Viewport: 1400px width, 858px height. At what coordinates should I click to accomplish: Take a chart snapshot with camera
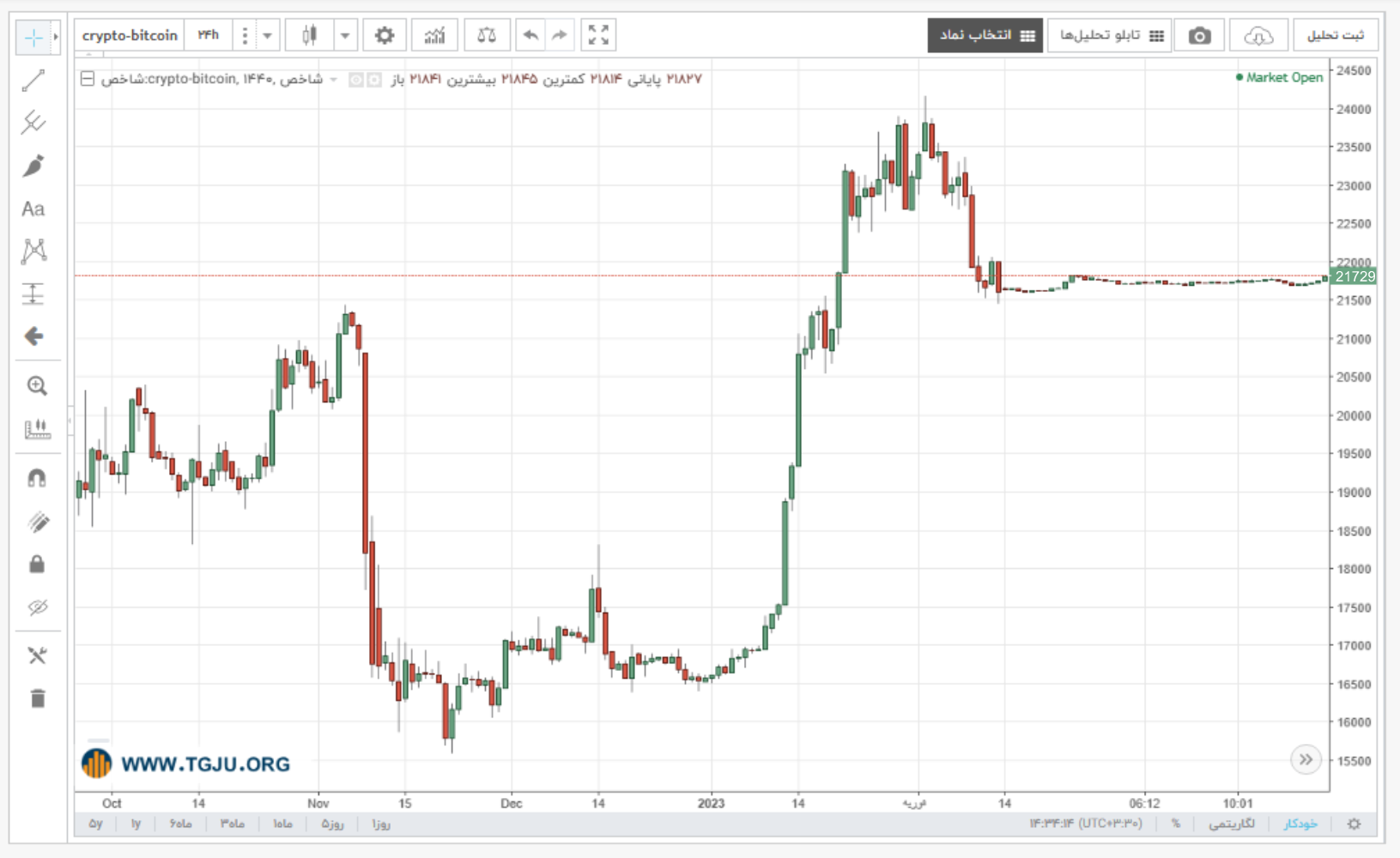[x=1200, y=35]
